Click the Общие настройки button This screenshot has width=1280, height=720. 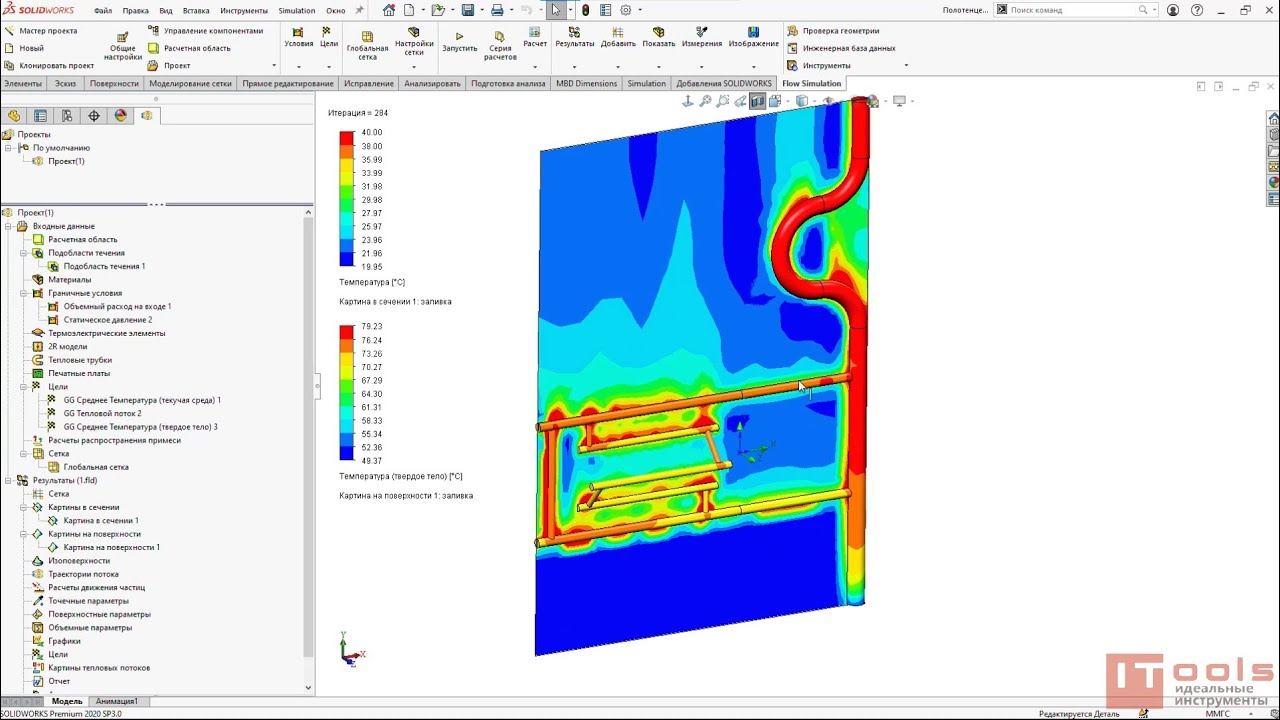coord(123,45)
